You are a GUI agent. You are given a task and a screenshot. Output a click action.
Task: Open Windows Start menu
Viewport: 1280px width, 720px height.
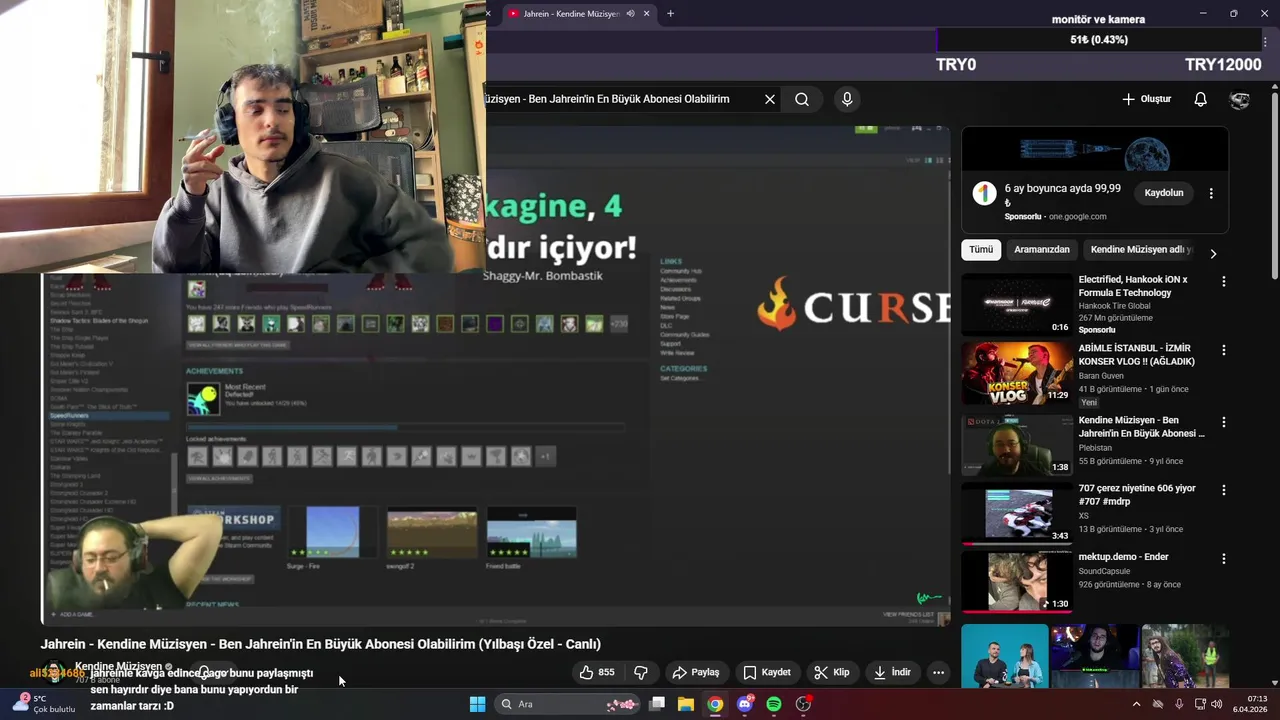point(477,704)
